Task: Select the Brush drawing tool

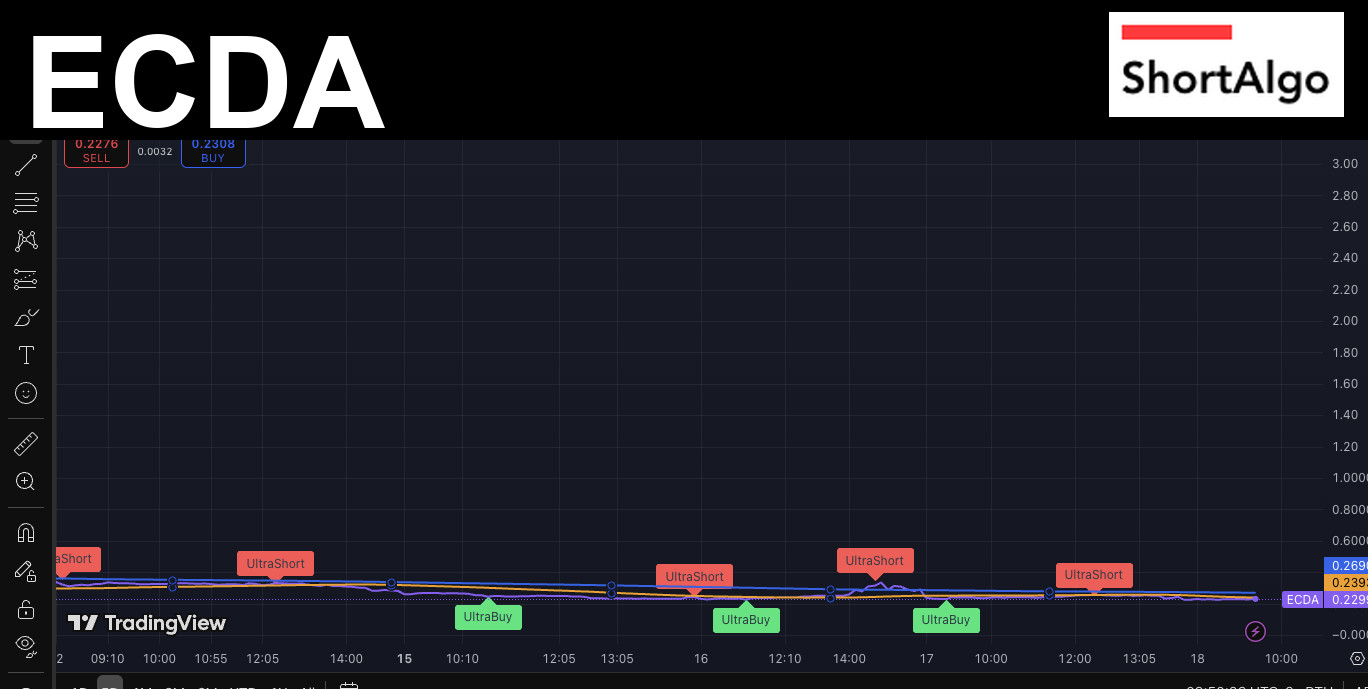Action: pos(26,318)
